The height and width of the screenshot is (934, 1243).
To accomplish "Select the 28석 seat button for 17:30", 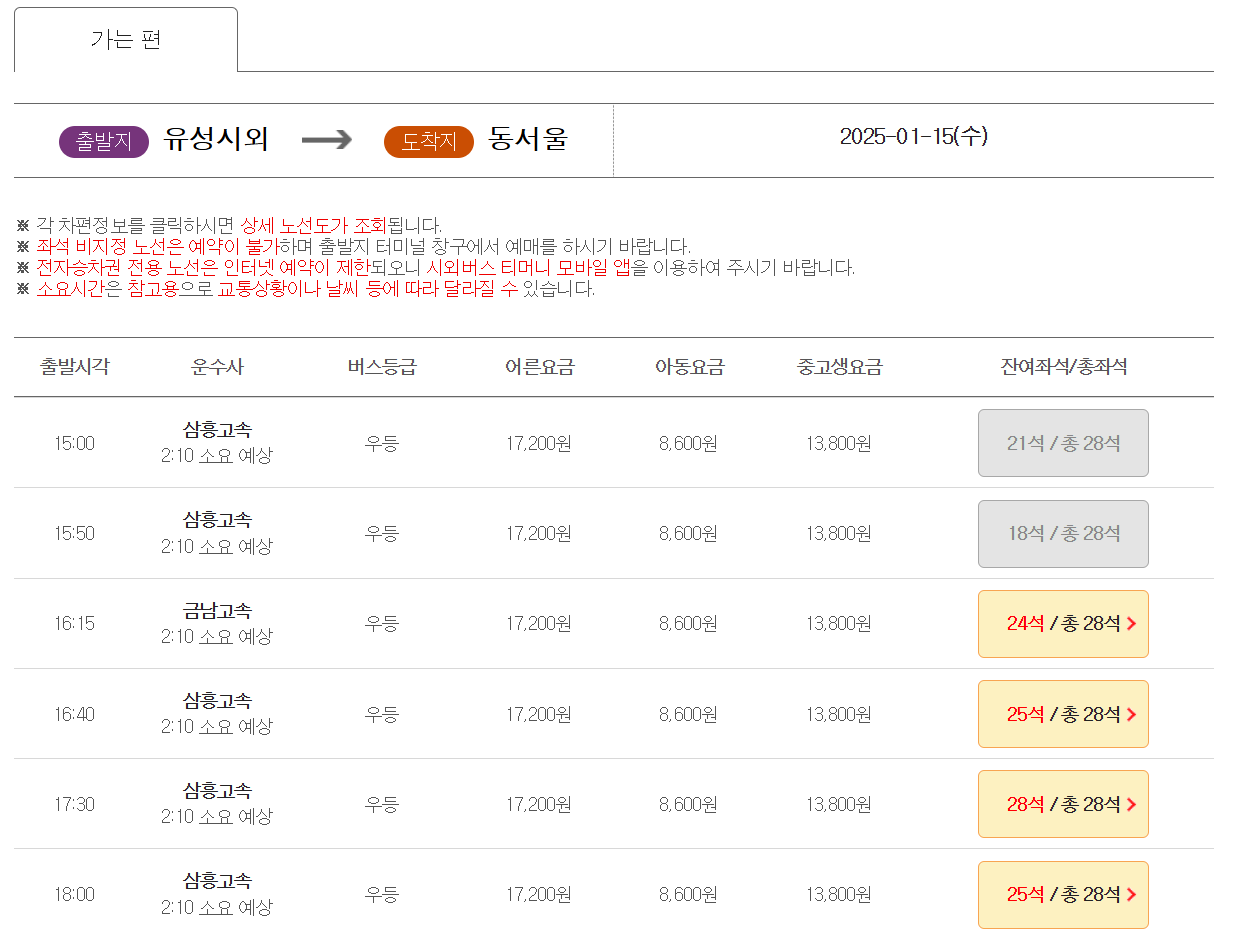I will 1063,804.
